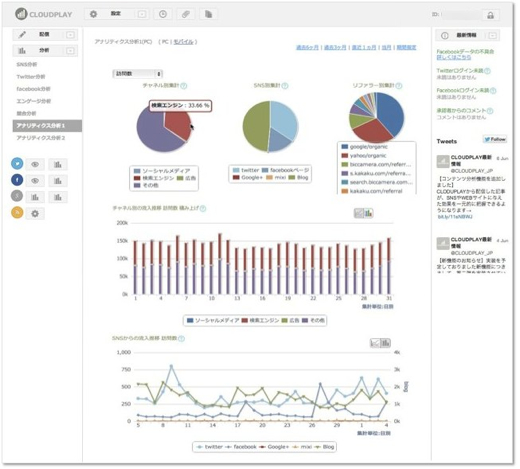Click the 過去6ヶ月 period link
Screen dimensions: 520x469
click(307, 48)
